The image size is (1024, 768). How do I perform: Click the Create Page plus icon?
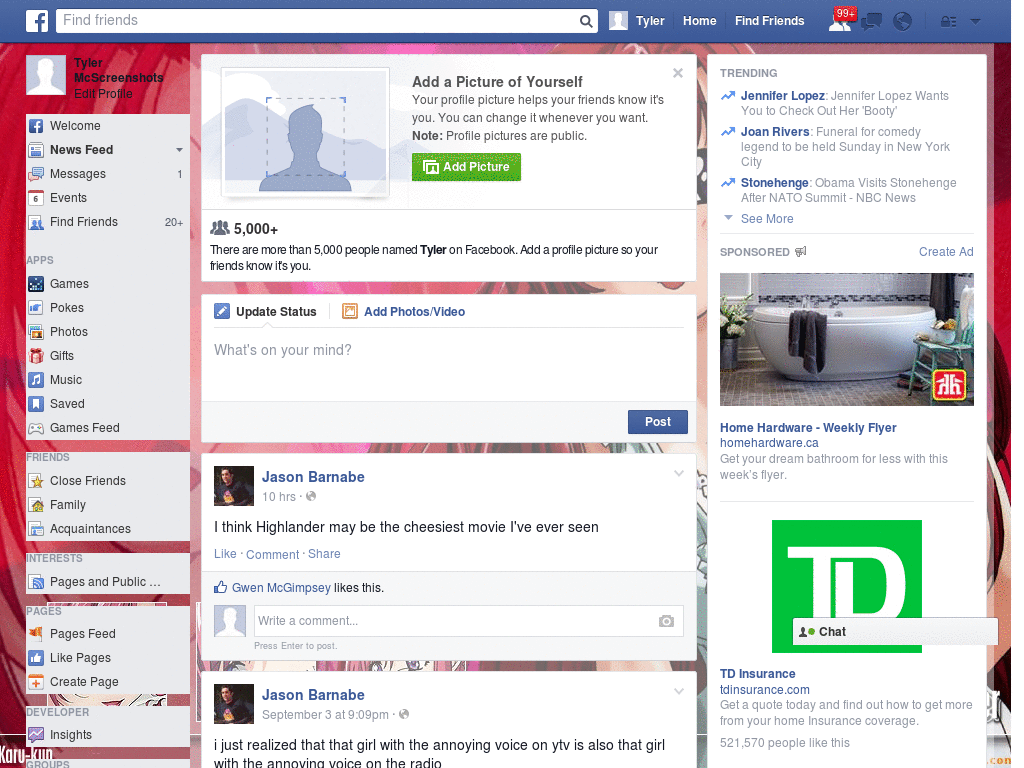(x=36, y=682)
